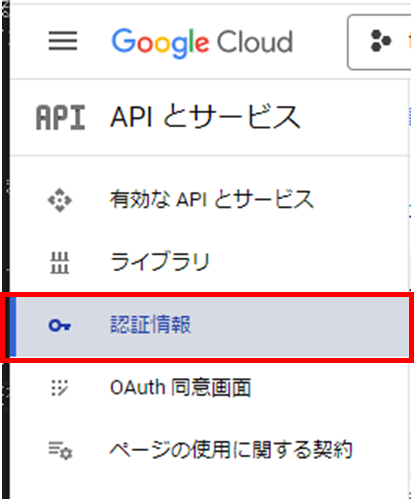Click the API とサービス heading
Viewport: 414px width, 499px height.
click(x=205, y=116)
